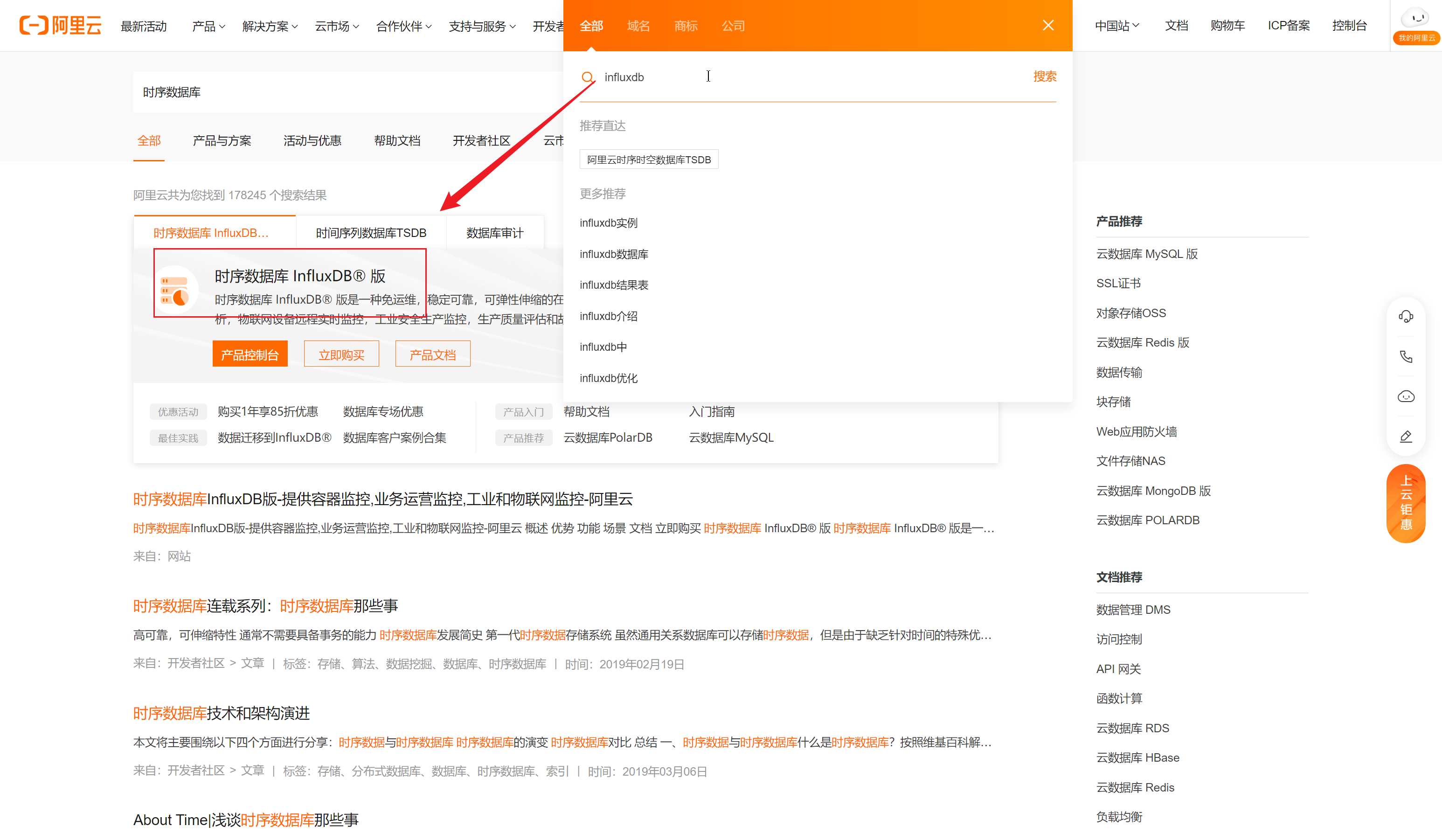Switch to the 商标 search tab
This screenshot has width=1442, height=840.
tap(686, 26)
